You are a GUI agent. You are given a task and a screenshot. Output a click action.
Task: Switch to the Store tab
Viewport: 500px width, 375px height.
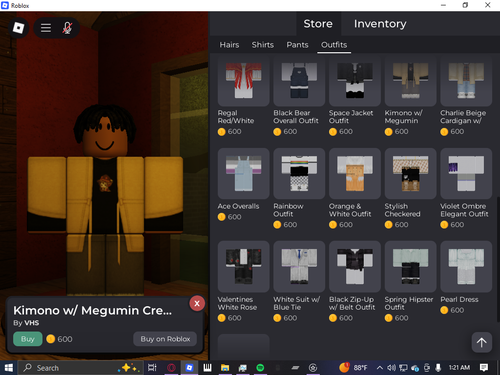(x=318, y=24)
